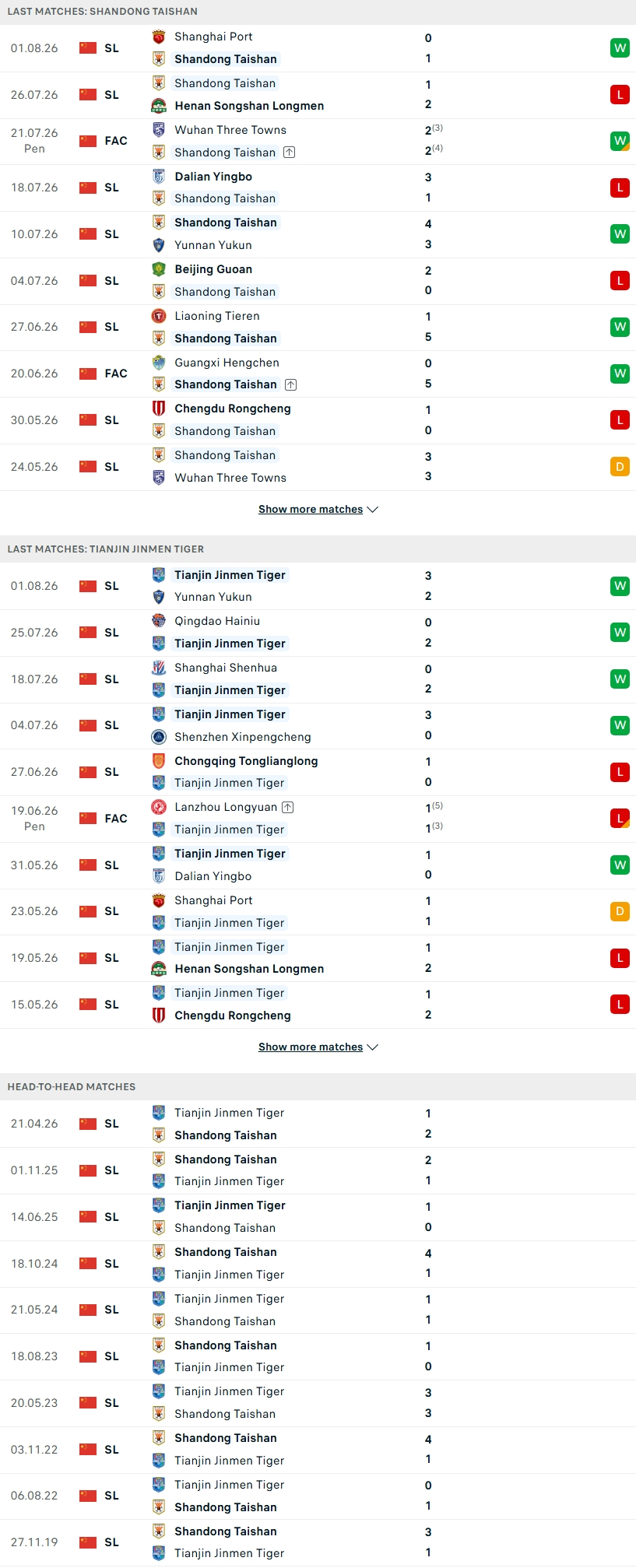Click the loss badge for 26.07.26 Henan match

pyautogui.click(x=620, y=95)
